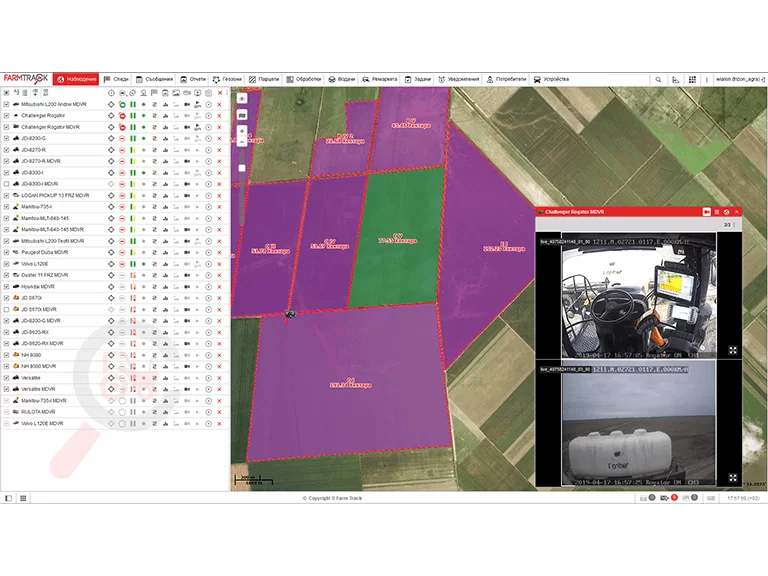
Task: Remove Mitsubishi L200 Teofil MDVR with red X
Action: [x=219, y=241]
